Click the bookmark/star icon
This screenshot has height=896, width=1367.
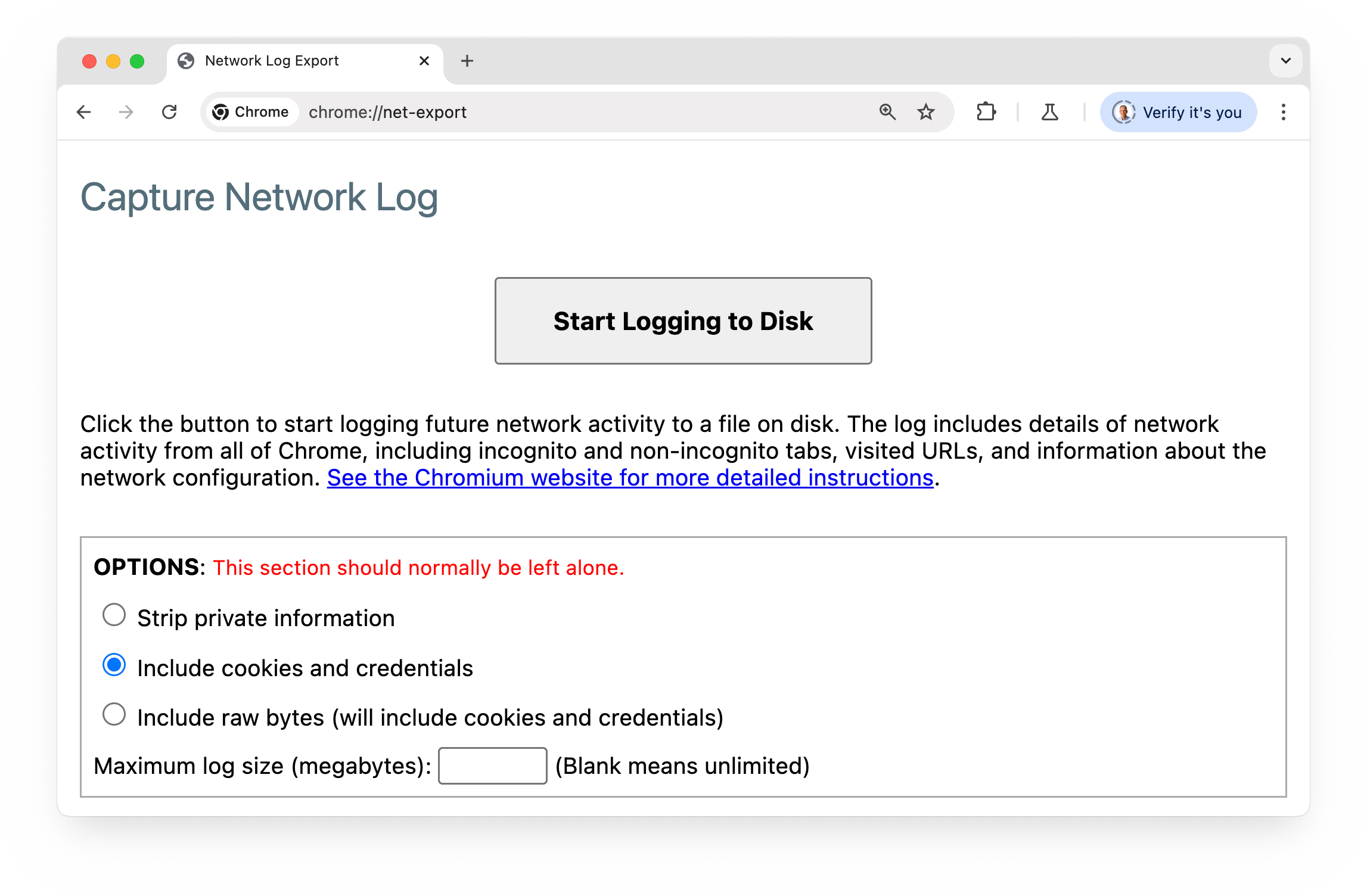925,112
